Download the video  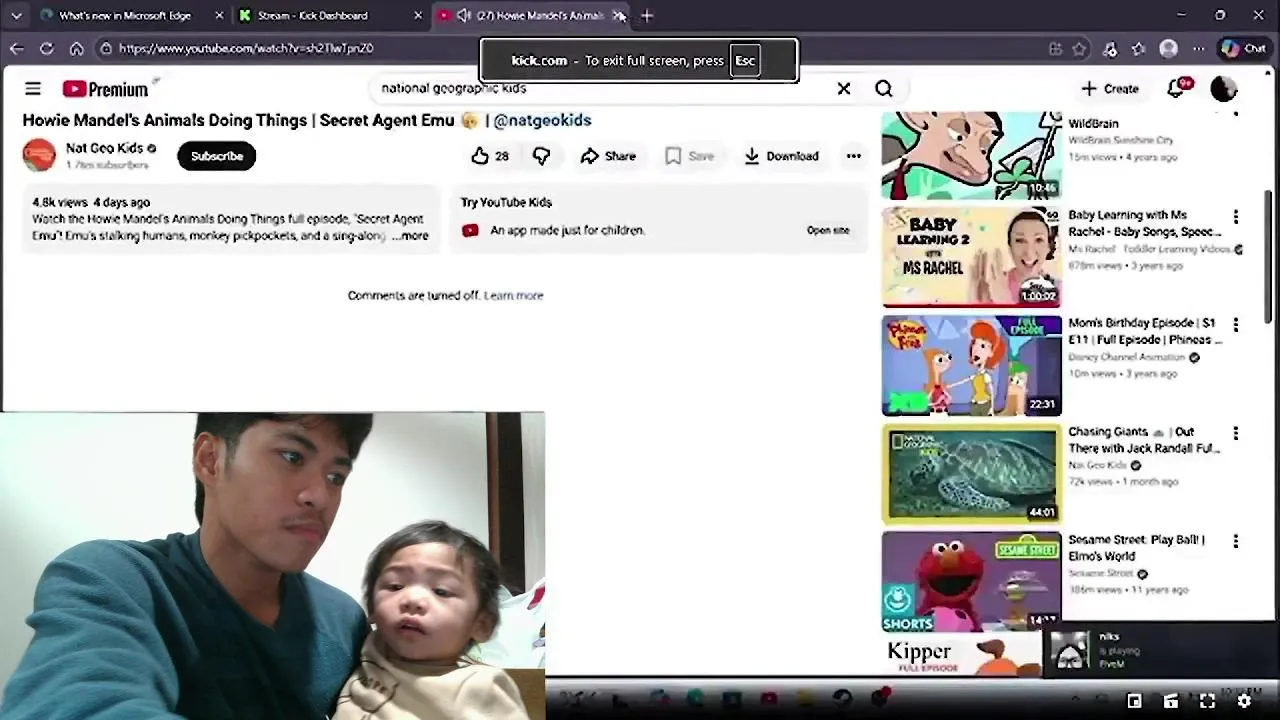point(781,156)
